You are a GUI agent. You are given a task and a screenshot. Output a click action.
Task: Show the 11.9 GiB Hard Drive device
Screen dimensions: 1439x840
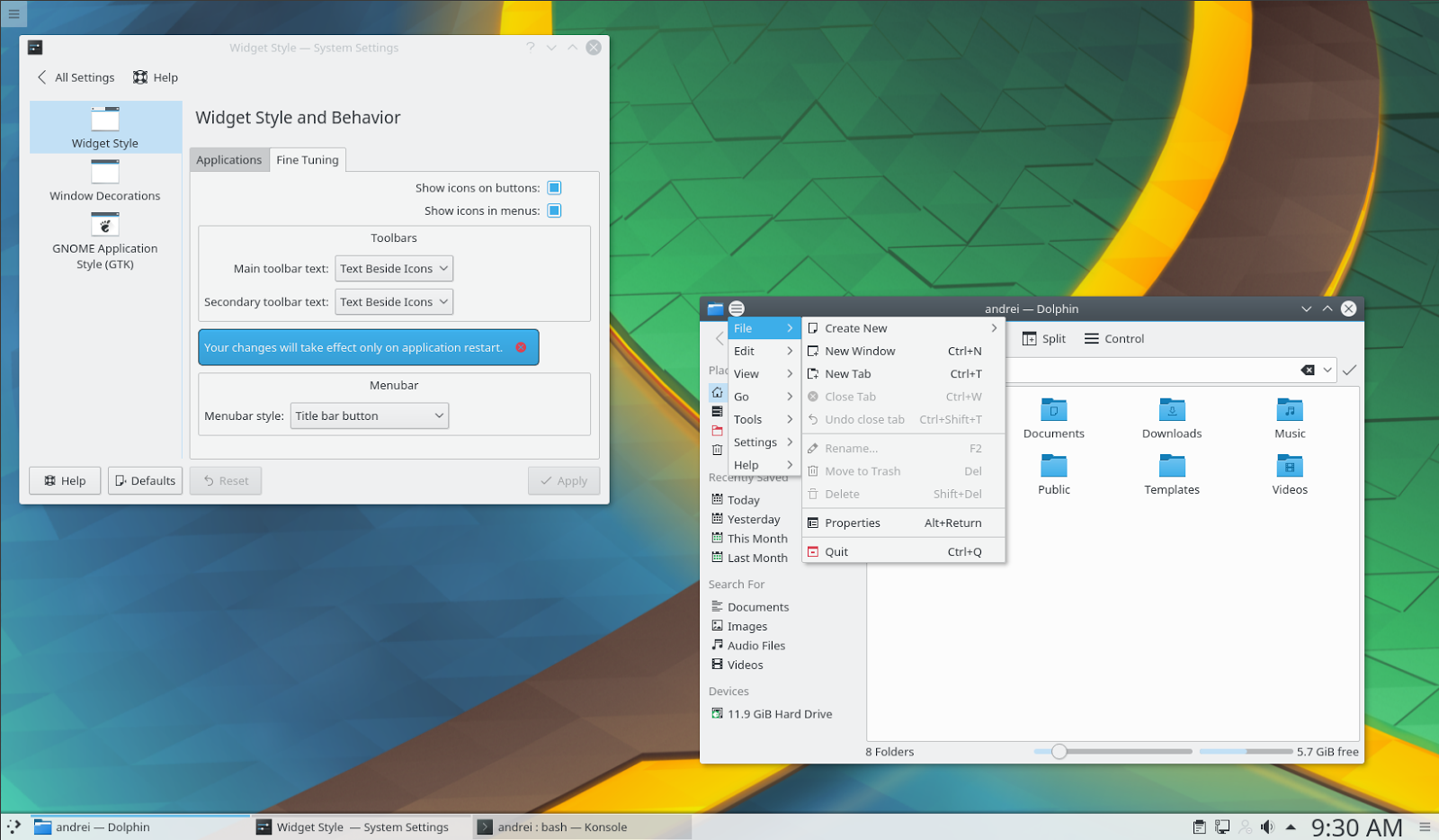pyautogui.click(x=772, y=714)
